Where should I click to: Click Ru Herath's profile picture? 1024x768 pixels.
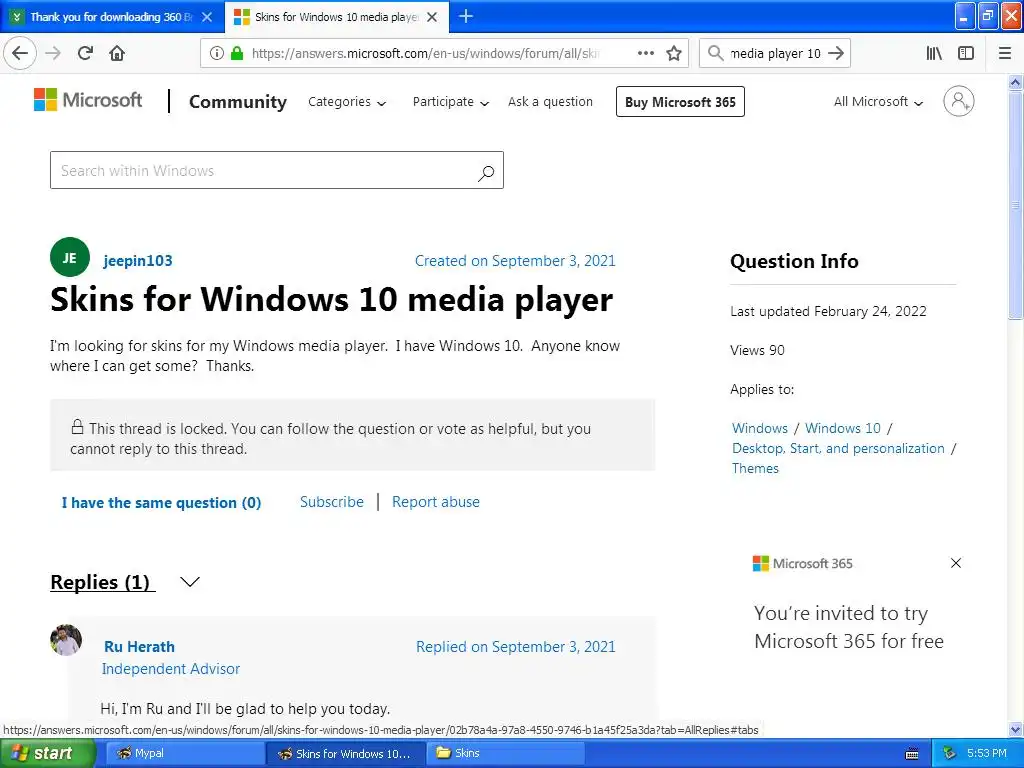[x=66, y=640]
